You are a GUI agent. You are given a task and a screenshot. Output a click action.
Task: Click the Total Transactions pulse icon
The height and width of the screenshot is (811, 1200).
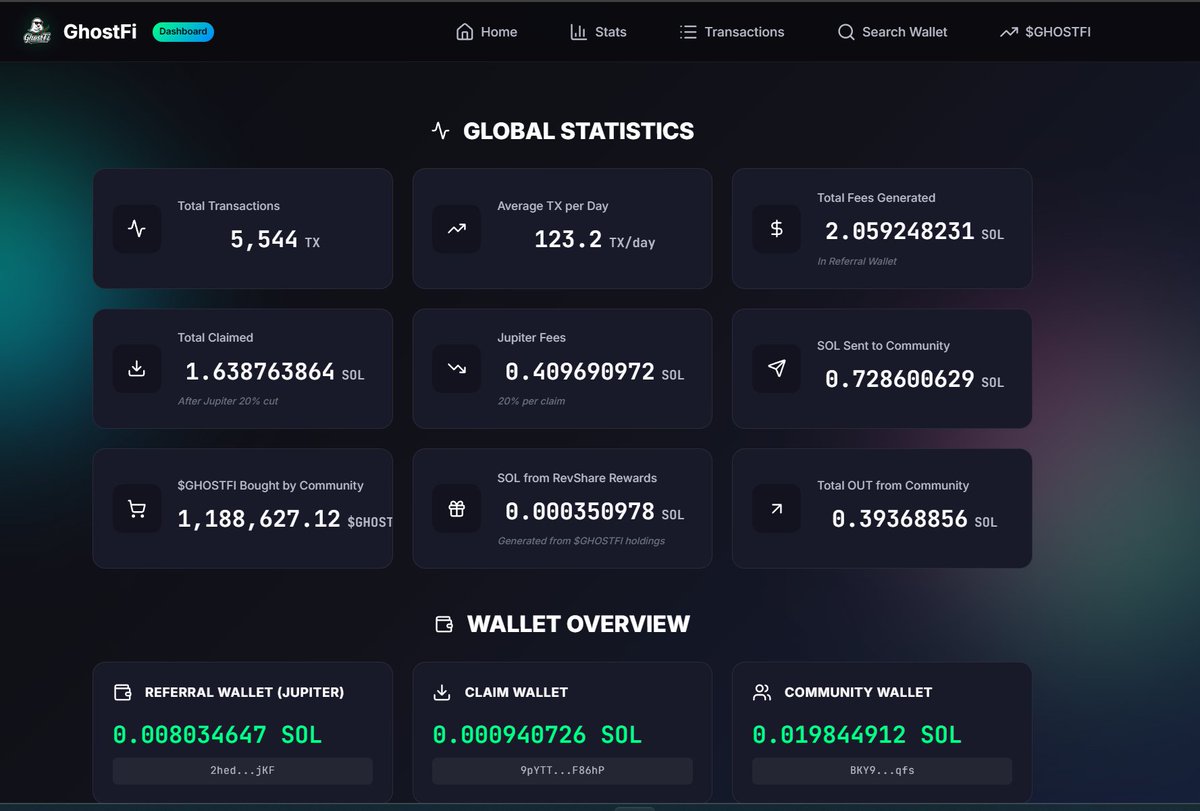(x=137, y=229)
